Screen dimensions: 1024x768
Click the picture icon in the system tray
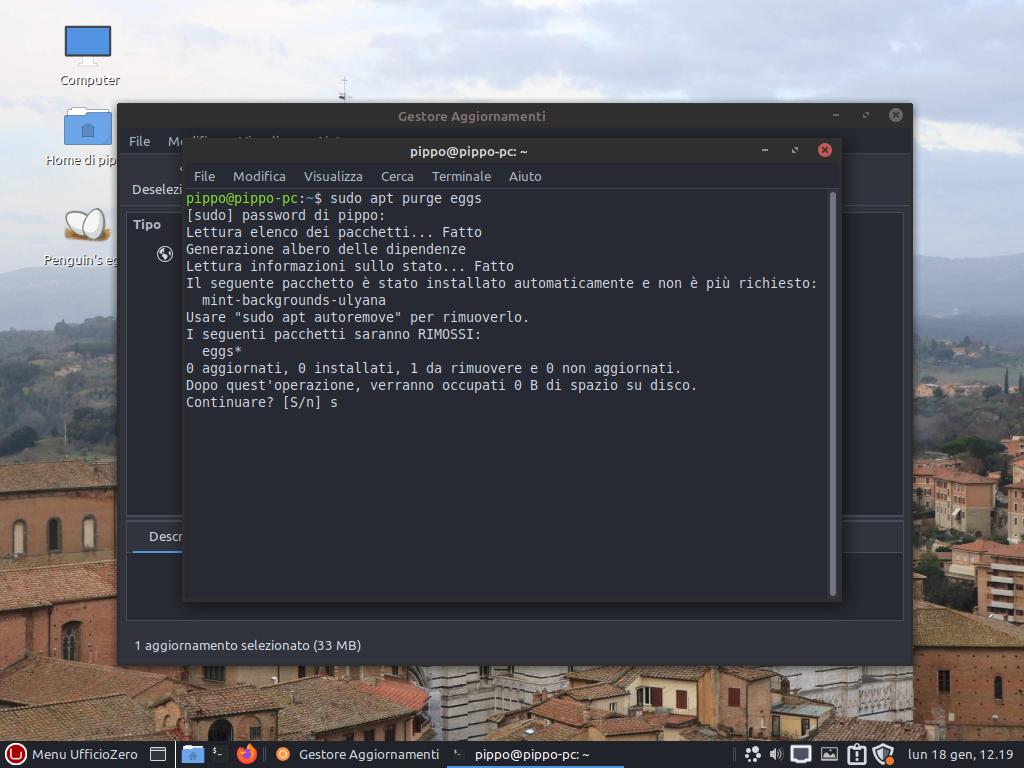point(829,754)
